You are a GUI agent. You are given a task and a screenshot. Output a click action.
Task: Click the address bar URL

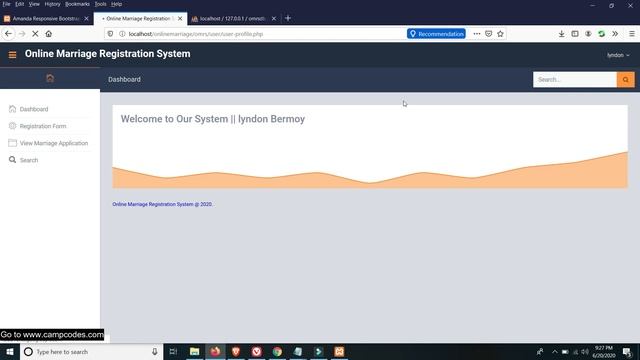point(196,34)
